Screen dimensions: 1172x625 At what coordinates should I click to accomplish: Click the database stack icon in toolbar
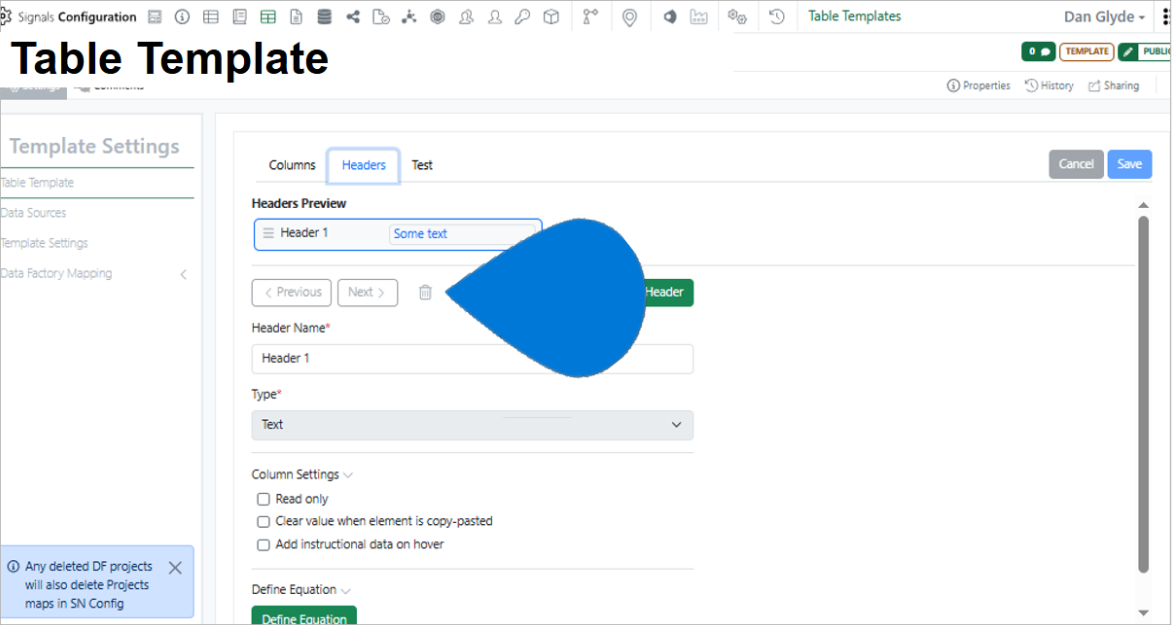[324, 17]
